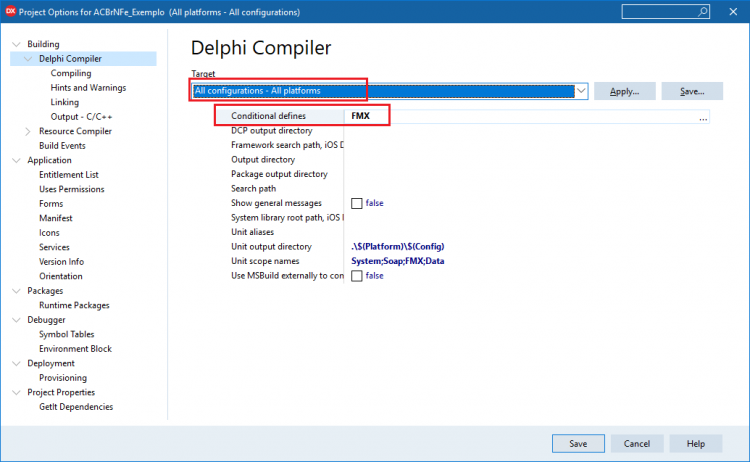Toggle Show general messages checkbox
The height and width of the screenshot is (462, 750).
tap(356, 203)
